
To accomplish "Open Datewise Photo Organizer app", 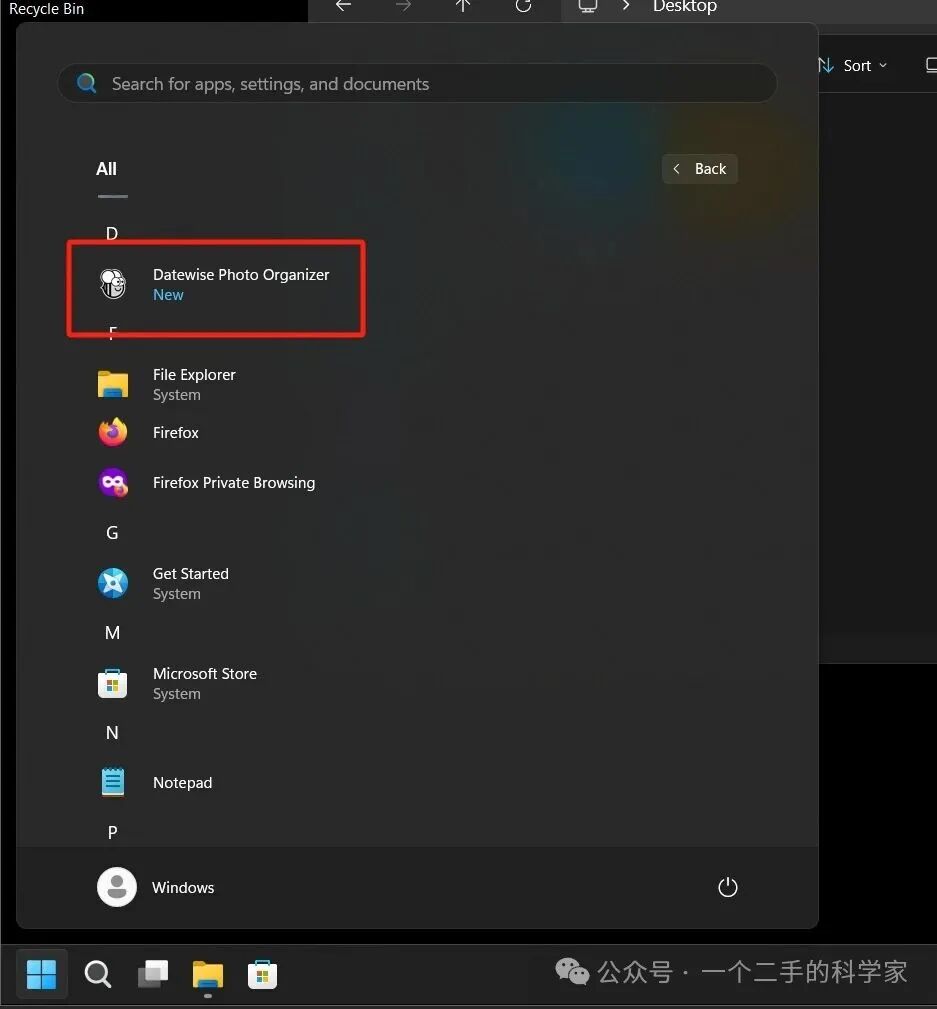I will pyautogui.click(x=216, y=284).
